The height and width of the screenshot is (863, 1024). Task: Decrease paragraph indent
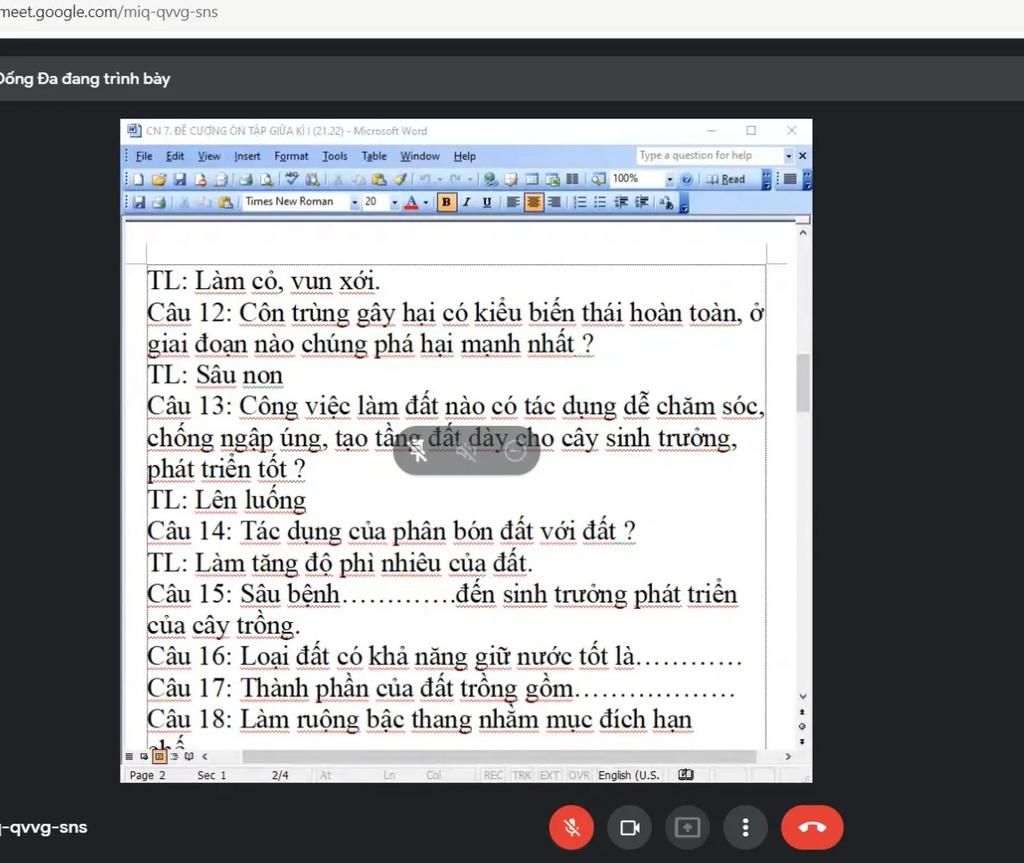point(621,202)
